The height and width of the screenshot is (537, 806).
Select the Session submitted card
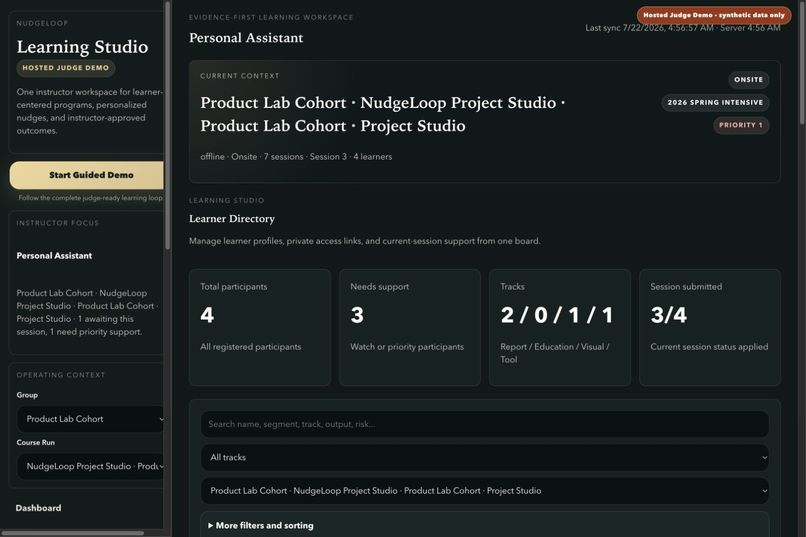tap(710, 327)
